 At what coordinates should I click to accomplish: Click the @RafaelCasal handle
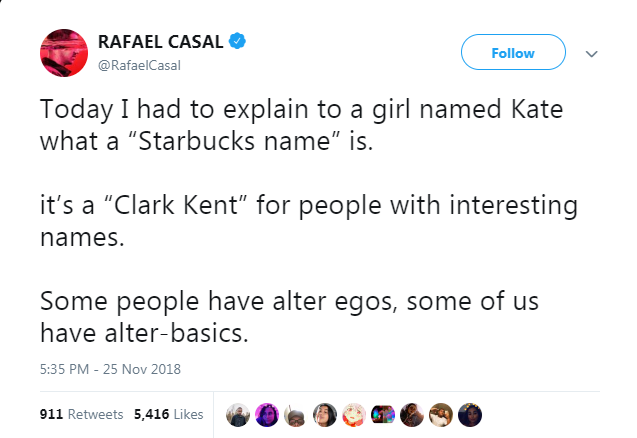click(139, 65)
